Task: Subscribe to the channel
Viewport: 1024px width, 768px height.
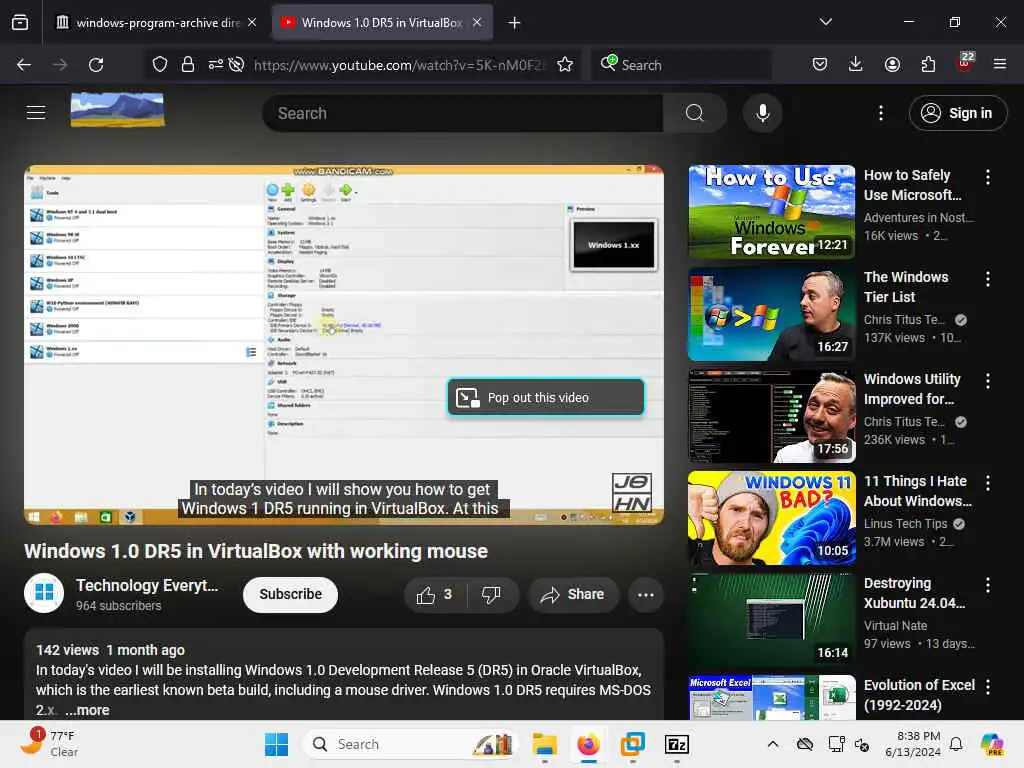Action: click(x=291, y=594)
